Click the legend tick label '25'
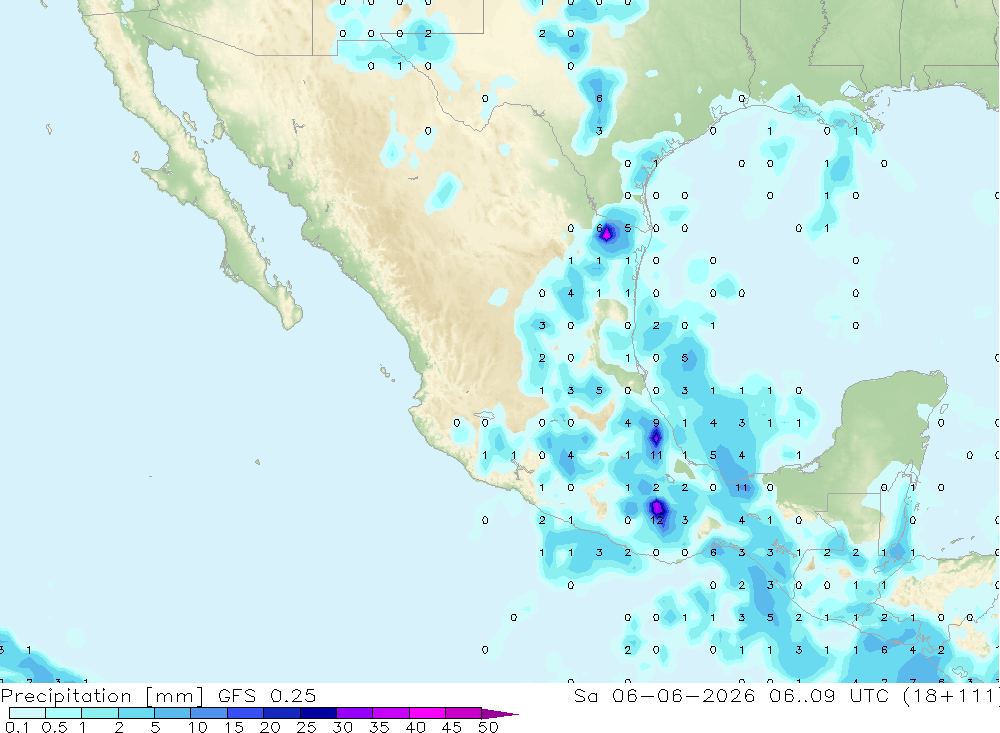The width and height of the screenshot is (1000, 733). (307, 727)
